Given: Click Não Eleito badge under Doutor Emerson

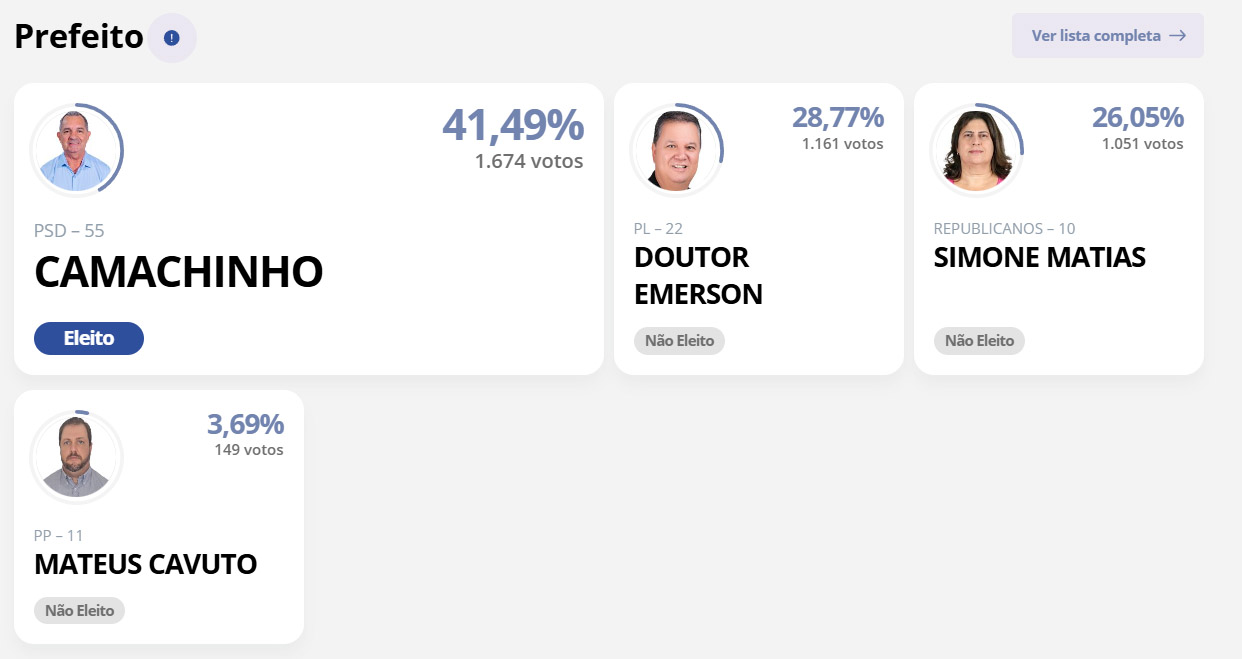Looking at the screenshot, I should click(679, 341).
